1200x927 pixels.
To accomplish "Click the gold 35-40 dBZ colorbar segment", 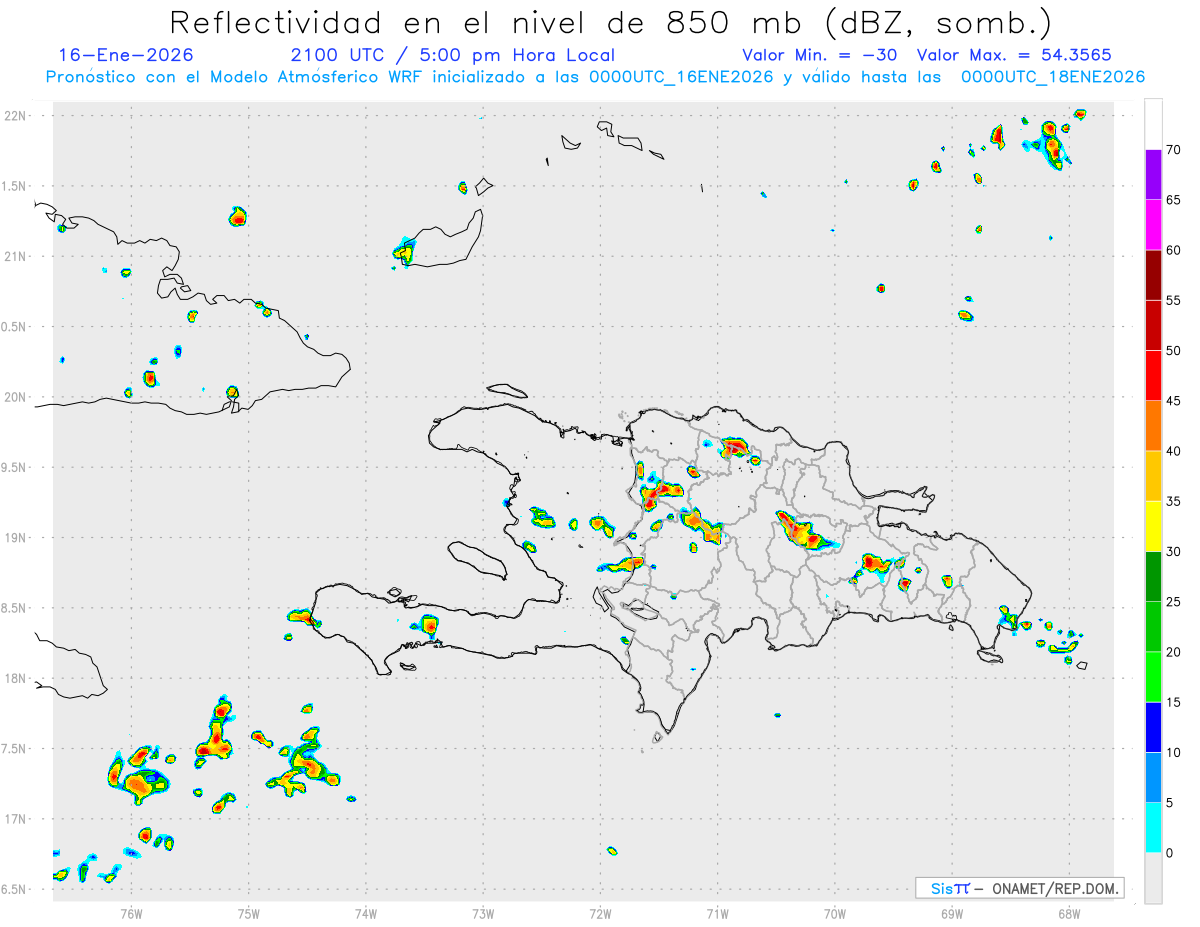I will (x=1153, y=476).
